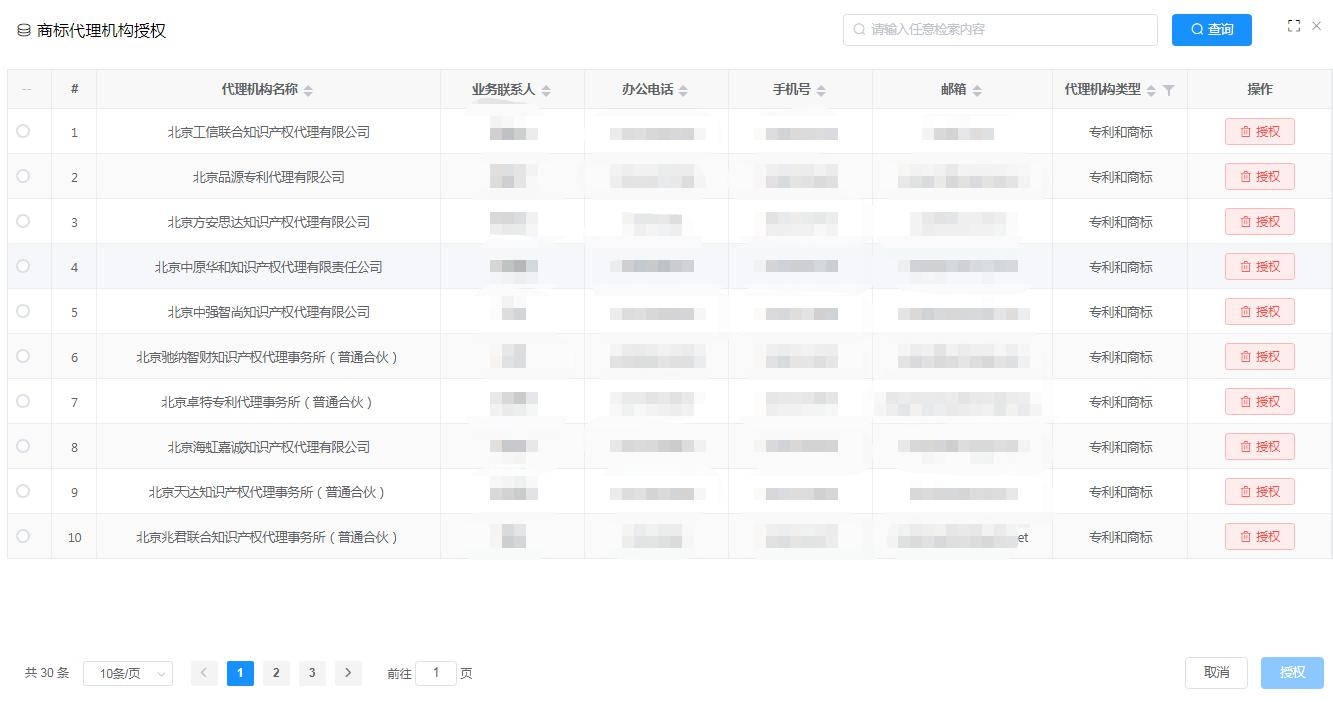Select radio for 北京中强智尚知识产权代理有限公司

pos(23,311)
